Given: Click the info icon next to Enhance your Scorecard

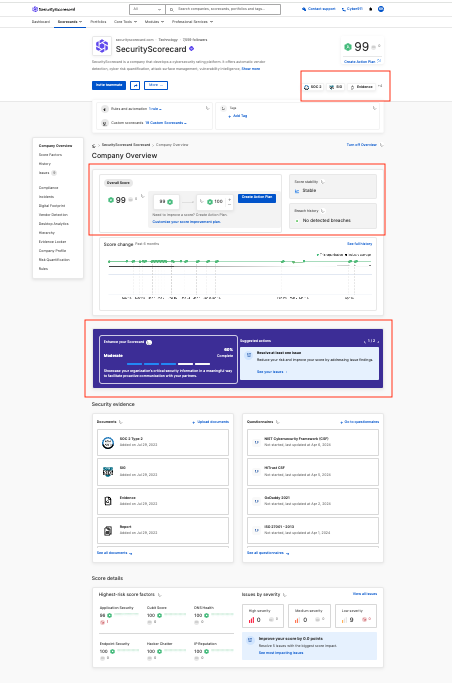Looking at the screenshot, I should coord(149,342).
